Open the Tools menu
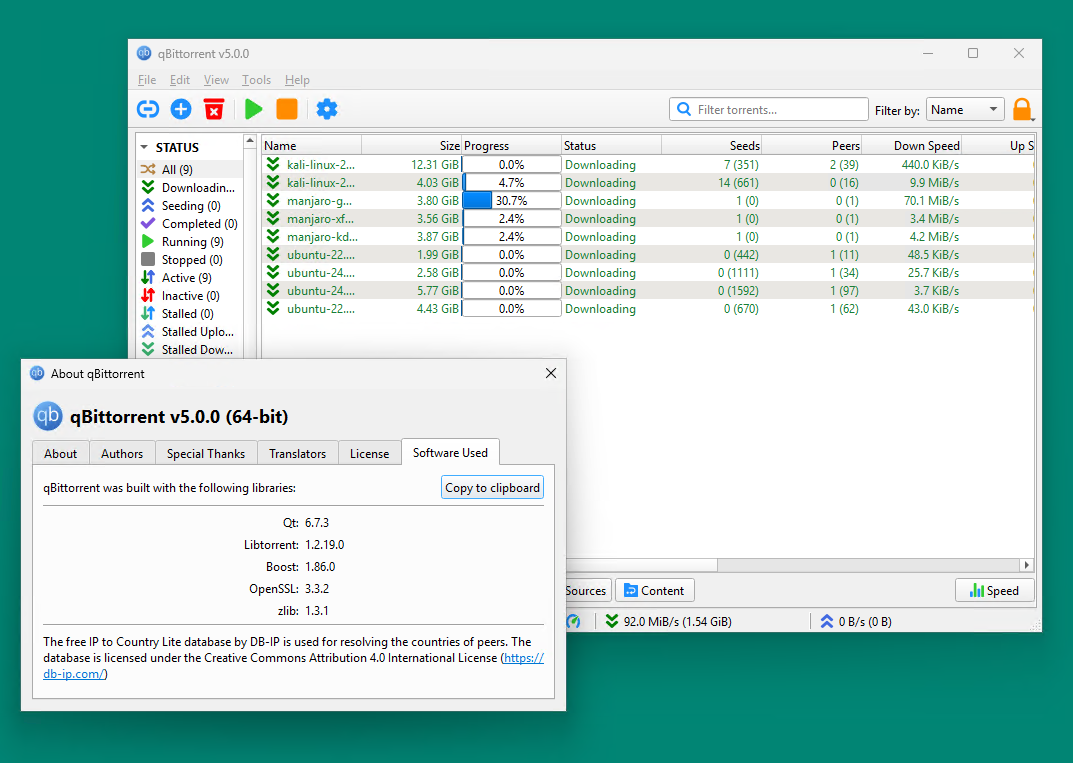Image resolution: width=1073 pixels, height=763 pixels. tap(256, 80)
